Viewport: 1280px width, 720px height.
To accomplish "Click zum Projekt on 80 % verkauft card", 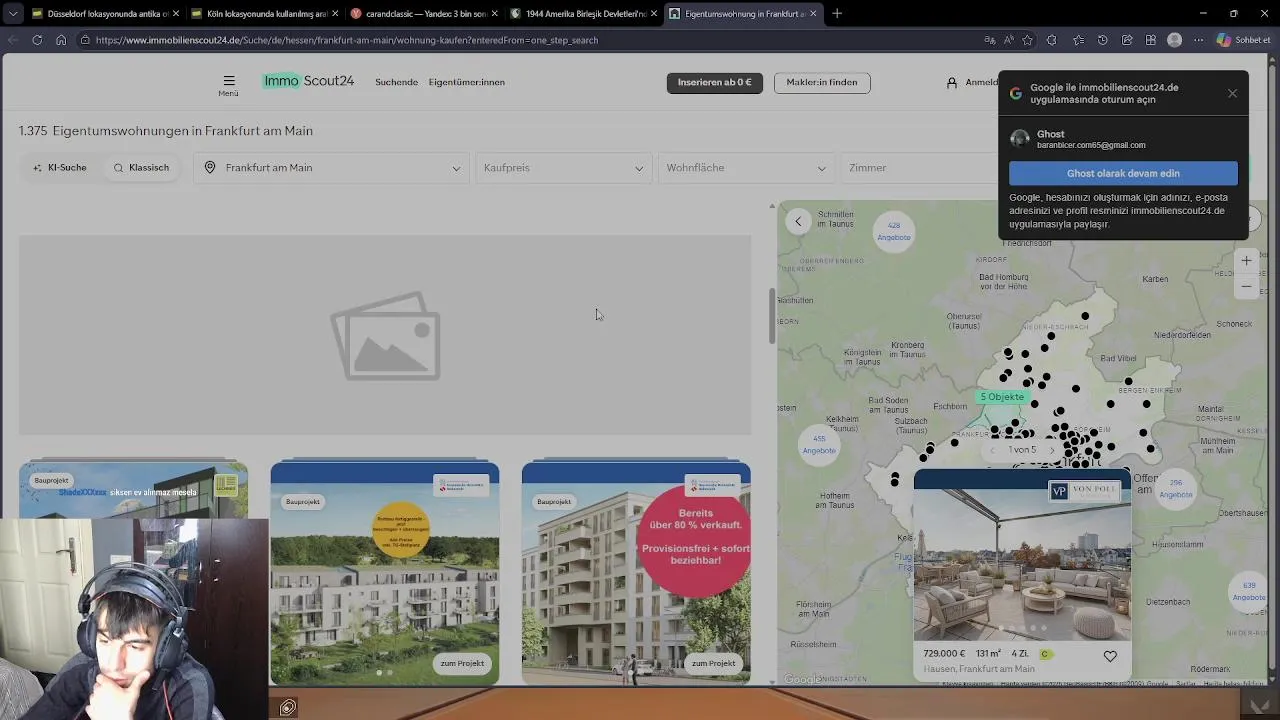I will coord(713,663).
